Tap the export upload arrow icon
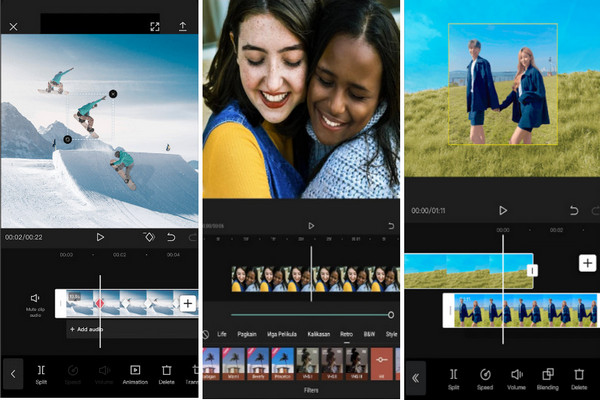The image size is (600, 400). [x=183, y=26]
